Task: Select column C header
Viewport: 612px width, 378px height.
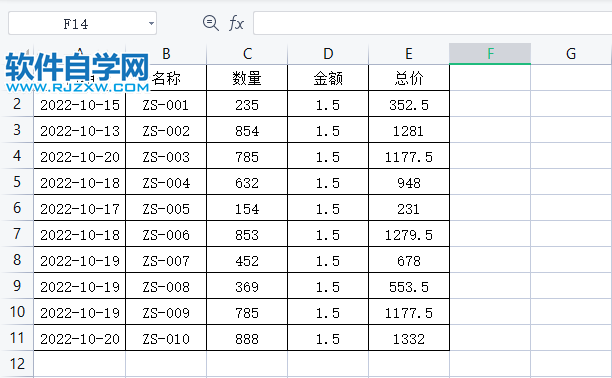Action: [247, 54]
